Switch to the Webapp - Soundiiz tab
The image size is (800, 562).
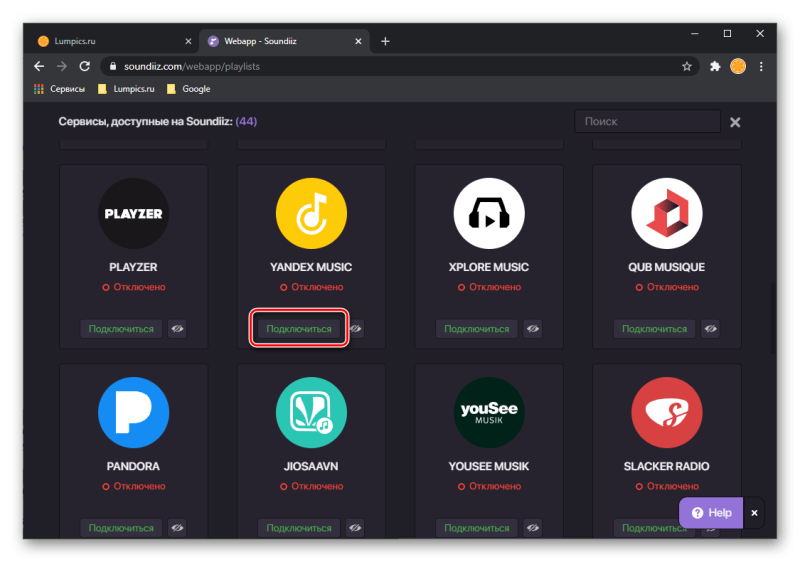coord(283,41)
